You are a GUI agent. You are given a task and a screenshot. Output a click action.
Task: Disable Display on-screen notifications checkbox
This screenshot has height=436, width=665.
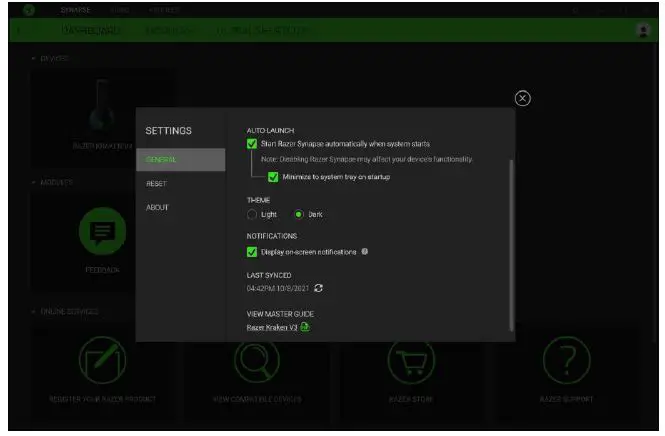click(x=252, y=252)
